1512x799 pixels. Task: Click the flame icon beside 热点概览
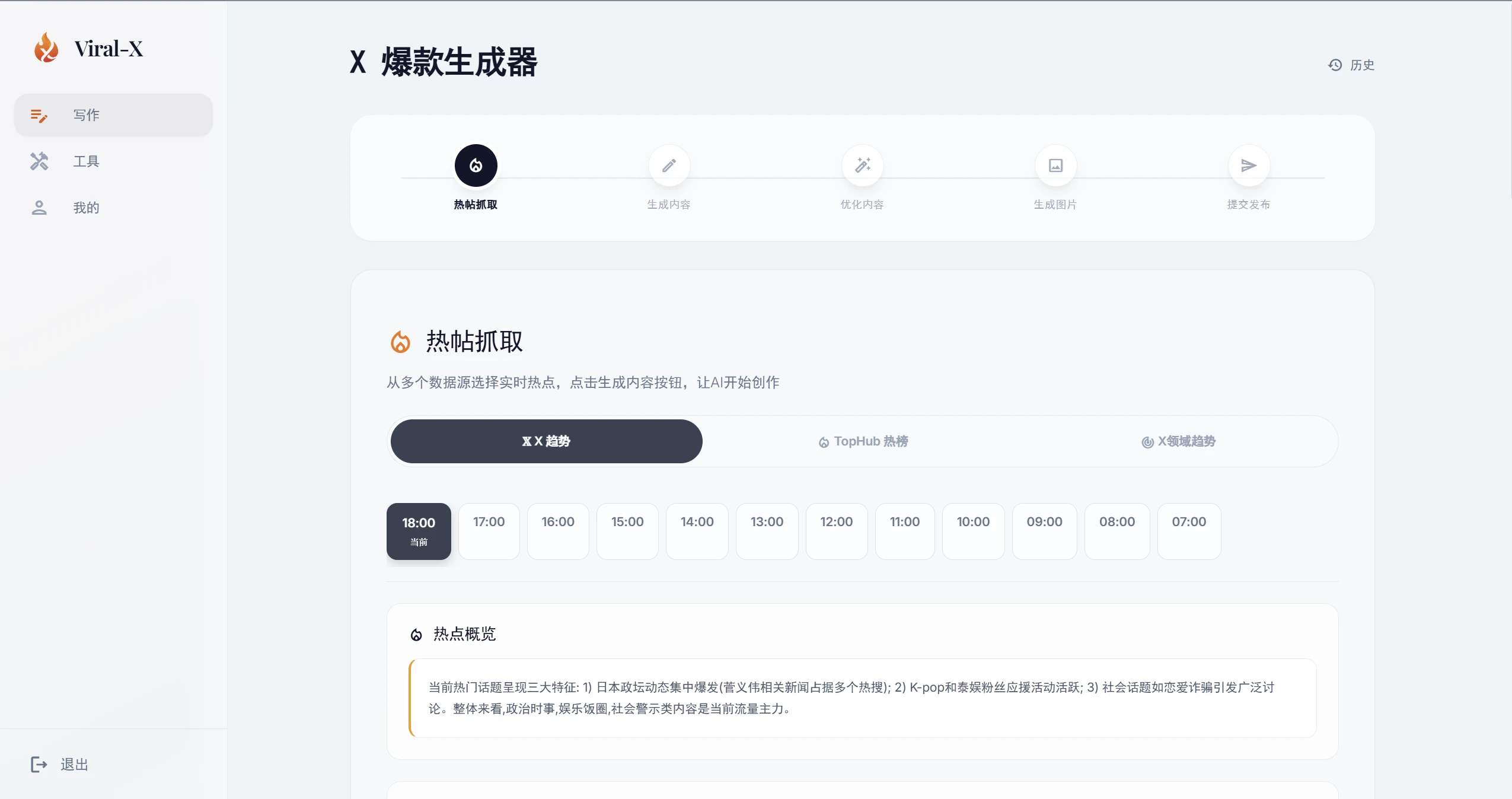tap(416, 635)
